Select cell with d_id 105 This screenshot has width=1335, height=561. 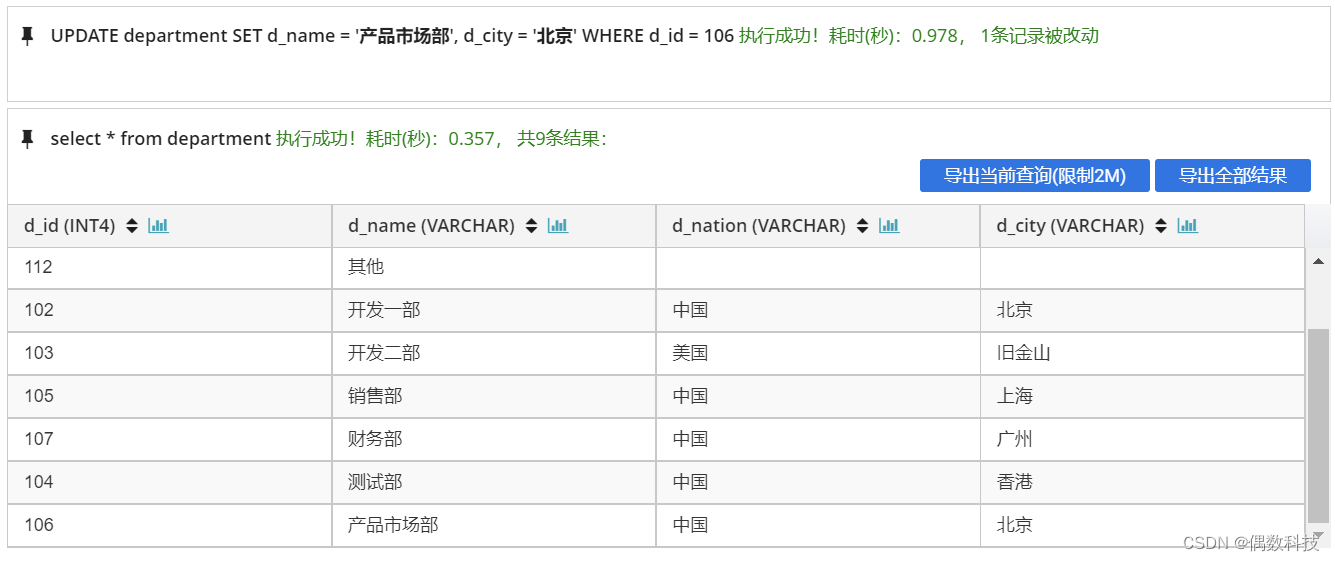pyautogui.click(x=170, y=396)
